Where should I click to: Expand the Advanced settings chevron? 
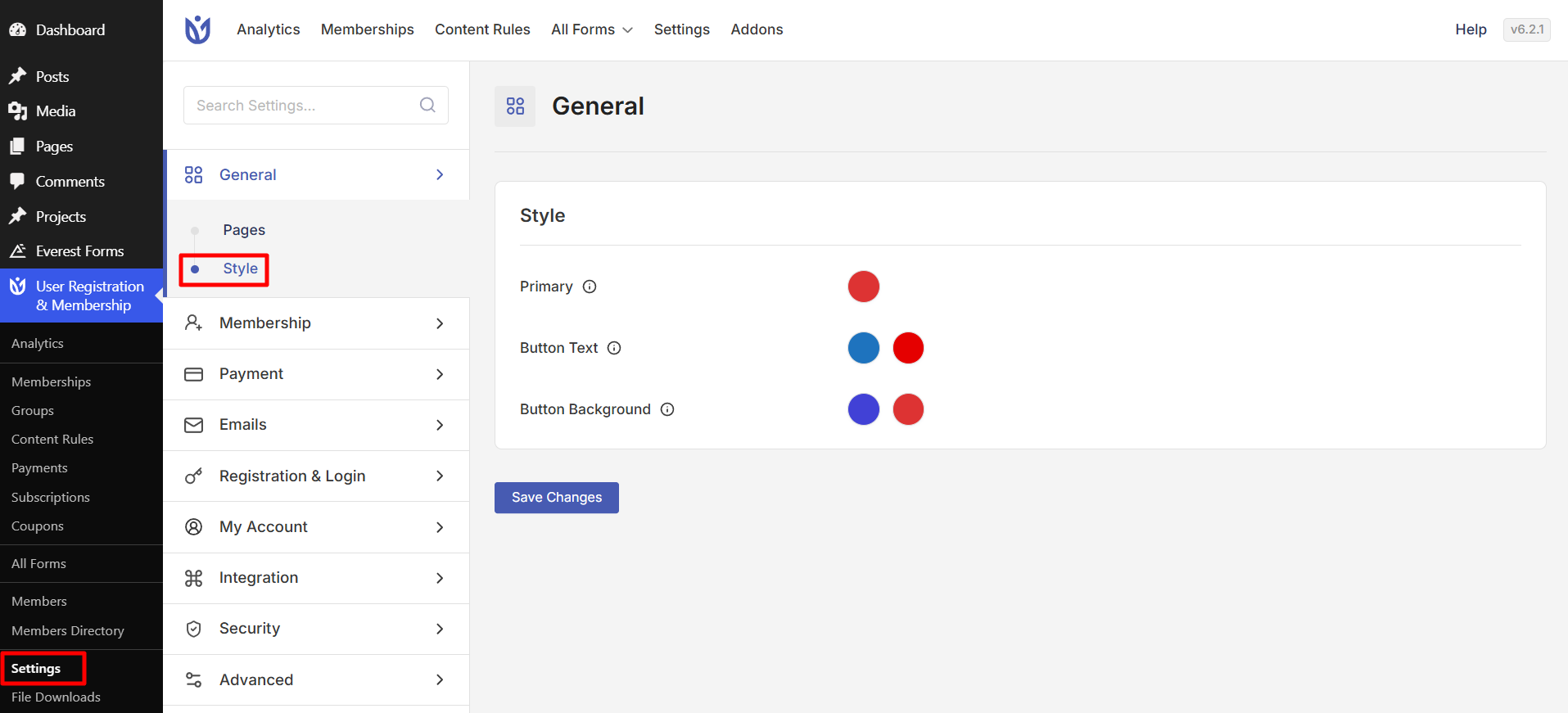440,679
